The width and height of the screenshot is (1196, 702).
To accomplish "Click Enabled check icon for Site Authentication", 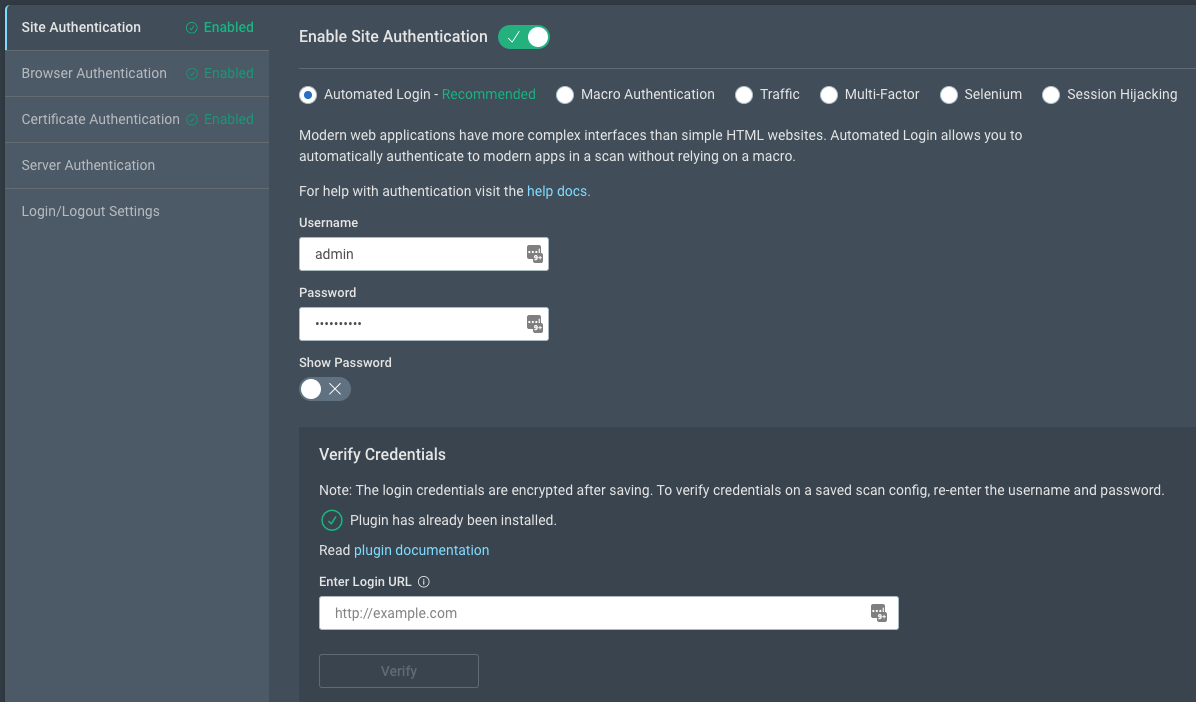I will [x=192, y=28].
